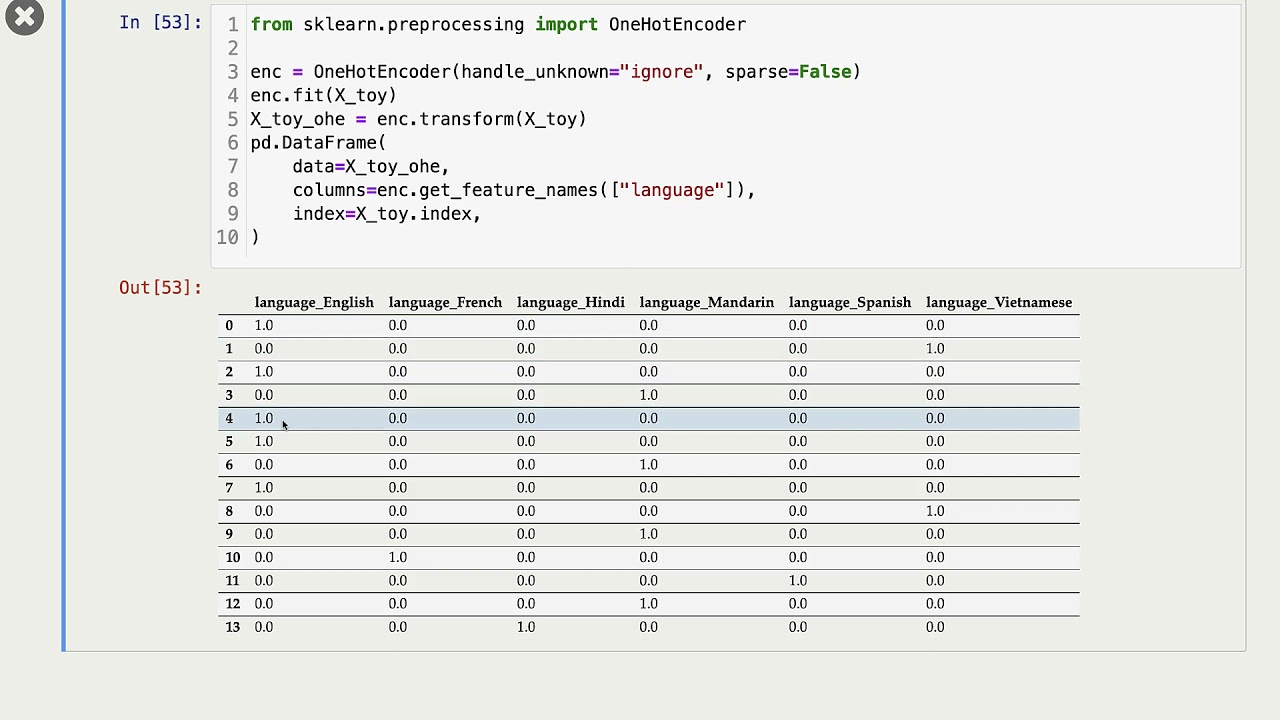Select the language_Spanish column header
The height and width of the screenshot is (720, 1280).
(x=850, y=302)
